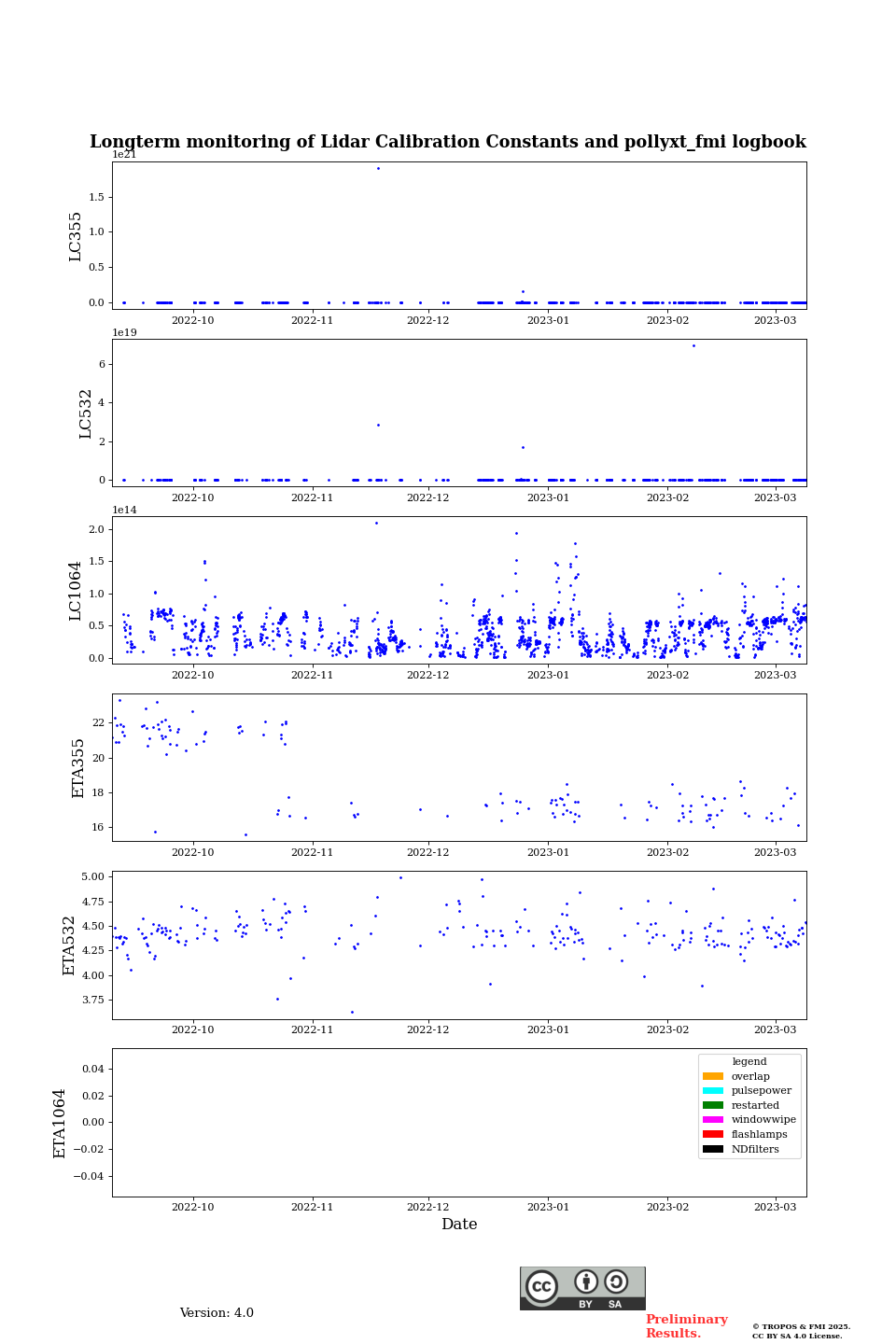This screenshot has height=1344, width=896.
Task: Click the TROPOS & FMI 2025 copyright notice
Action: (801, 1331)
